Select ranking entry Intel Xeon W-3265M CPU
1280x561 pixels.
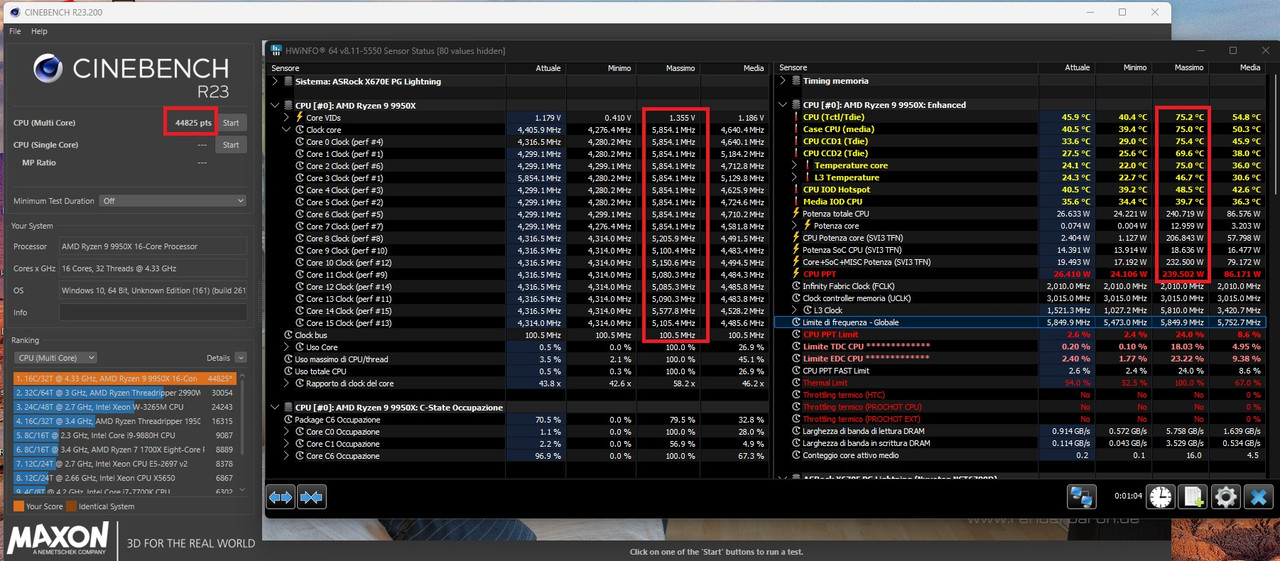(x=125, y=407)
